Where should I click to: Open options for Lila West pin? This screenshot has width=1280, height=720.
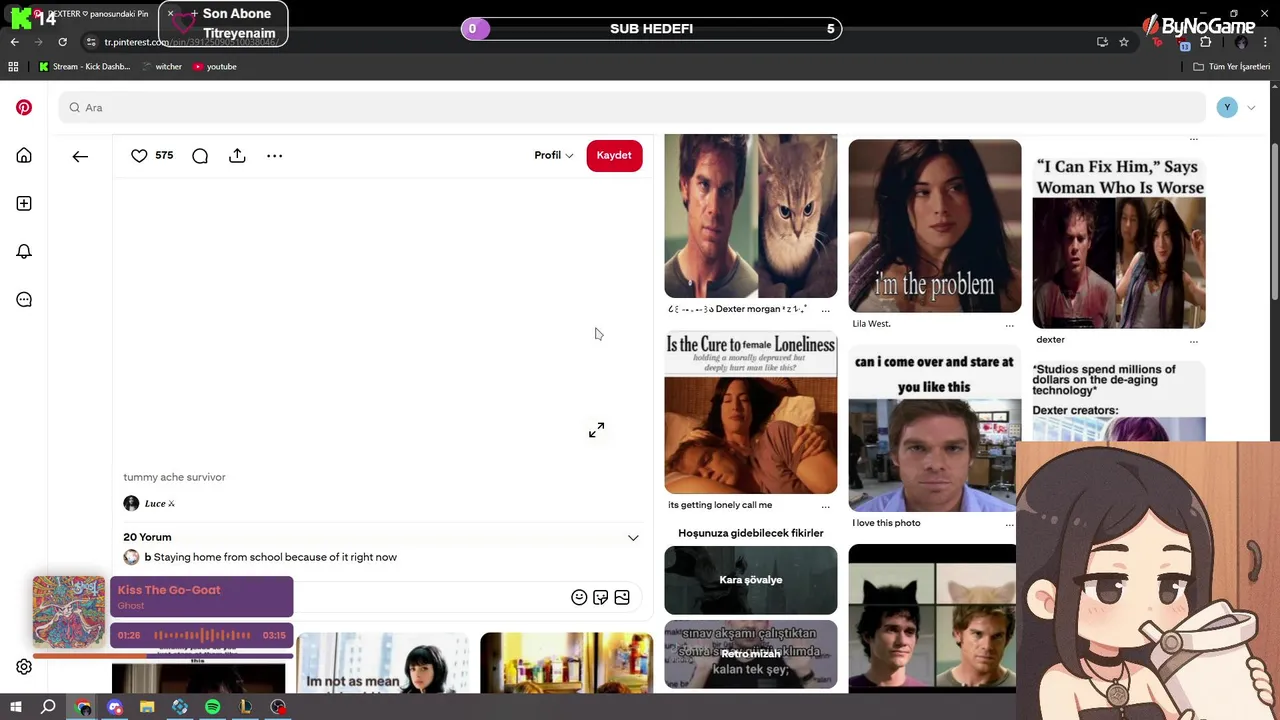coord(1009,325)
